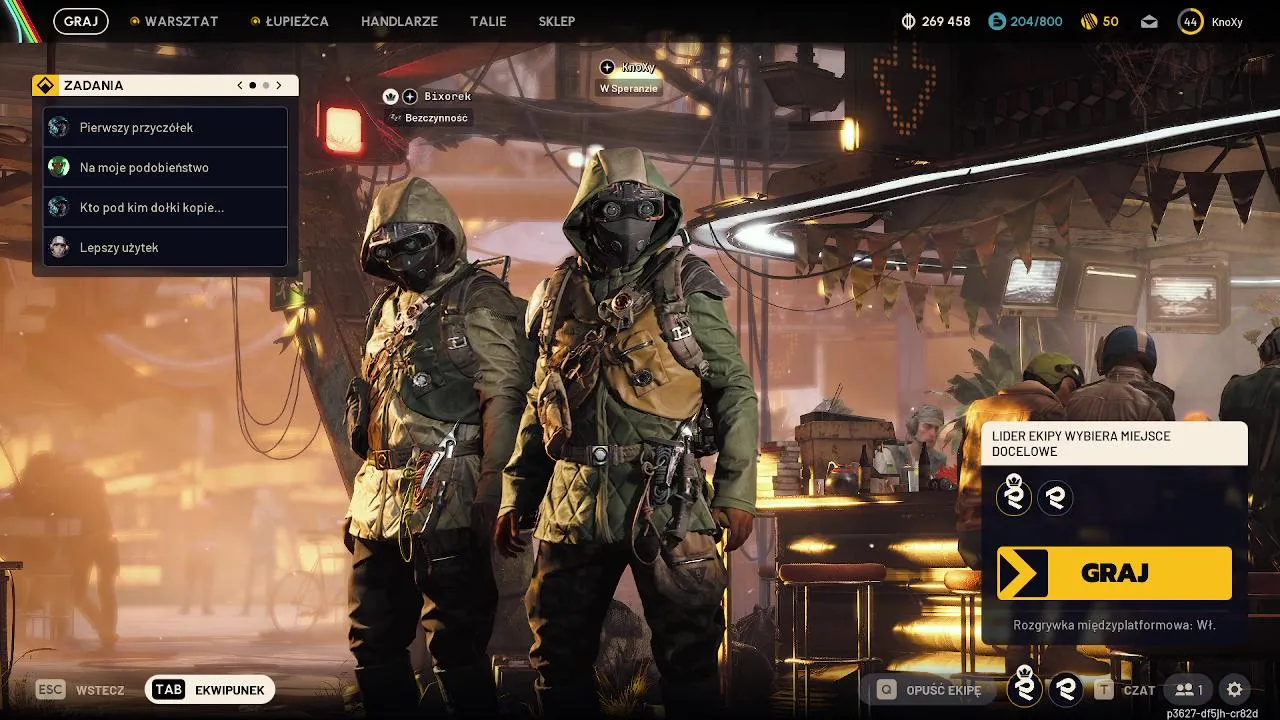
Task: Click the yellow GRAJ play button
Action: pos(1114,573)
